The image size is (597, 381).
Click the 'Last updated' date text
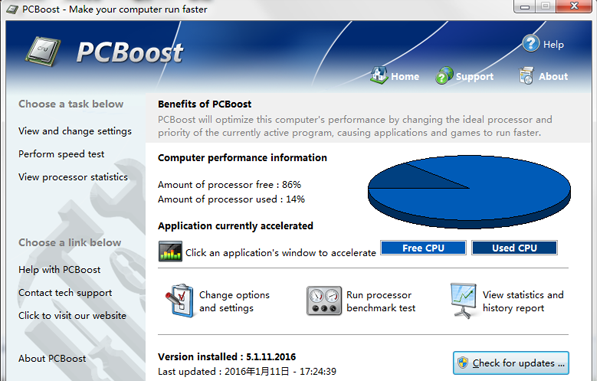coord(247,371)
